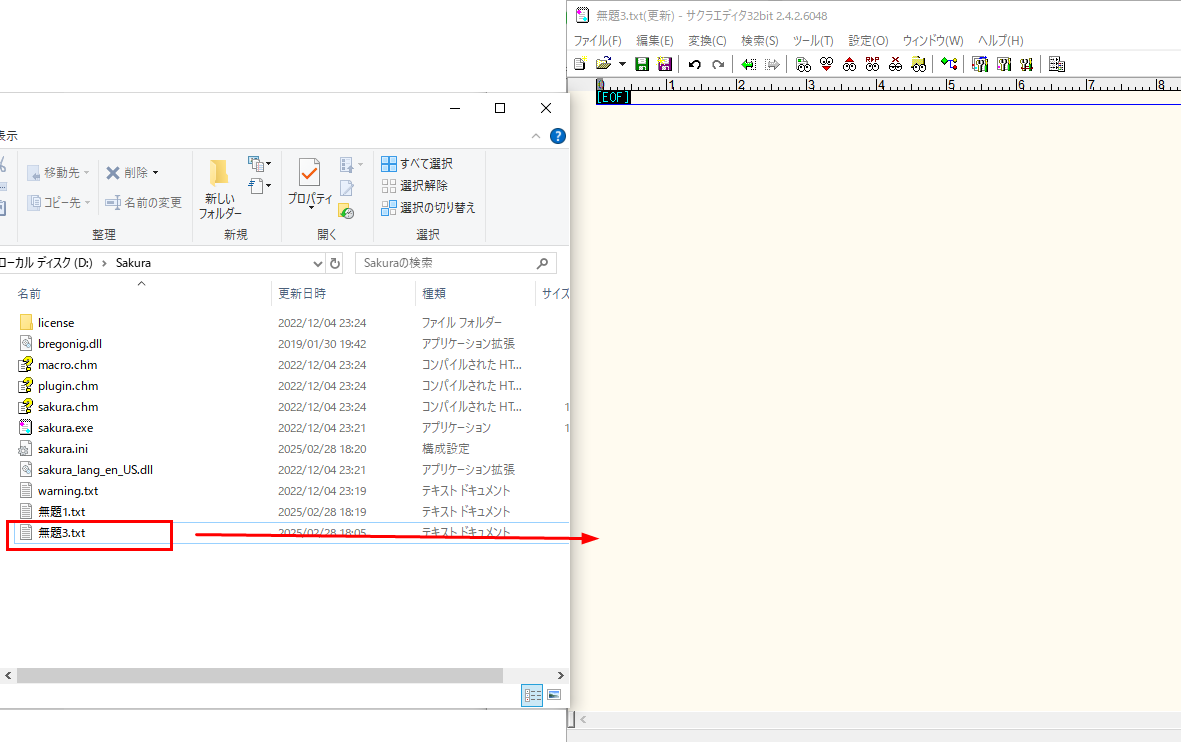
Task: Open the ファイル(F) menu in Sakura Editor
Action: [x=597, y=41]
